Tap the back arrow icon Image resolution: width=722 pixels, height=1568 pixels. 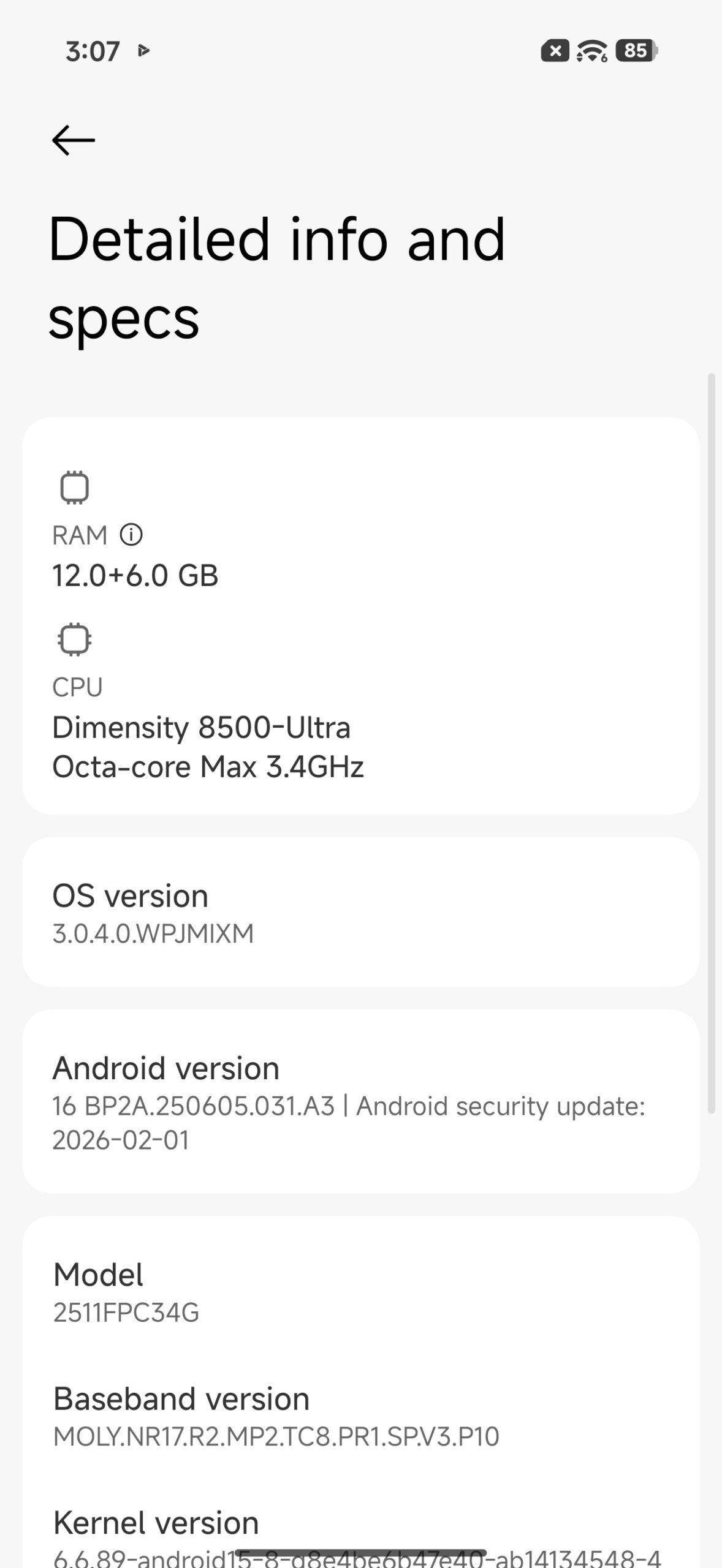pos(74,140)
